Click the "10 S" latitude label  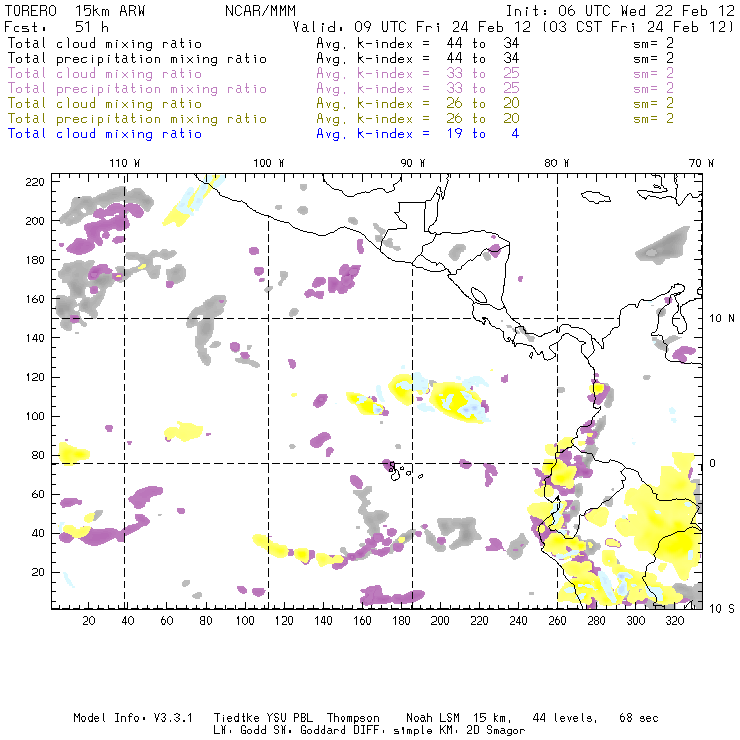722,609
